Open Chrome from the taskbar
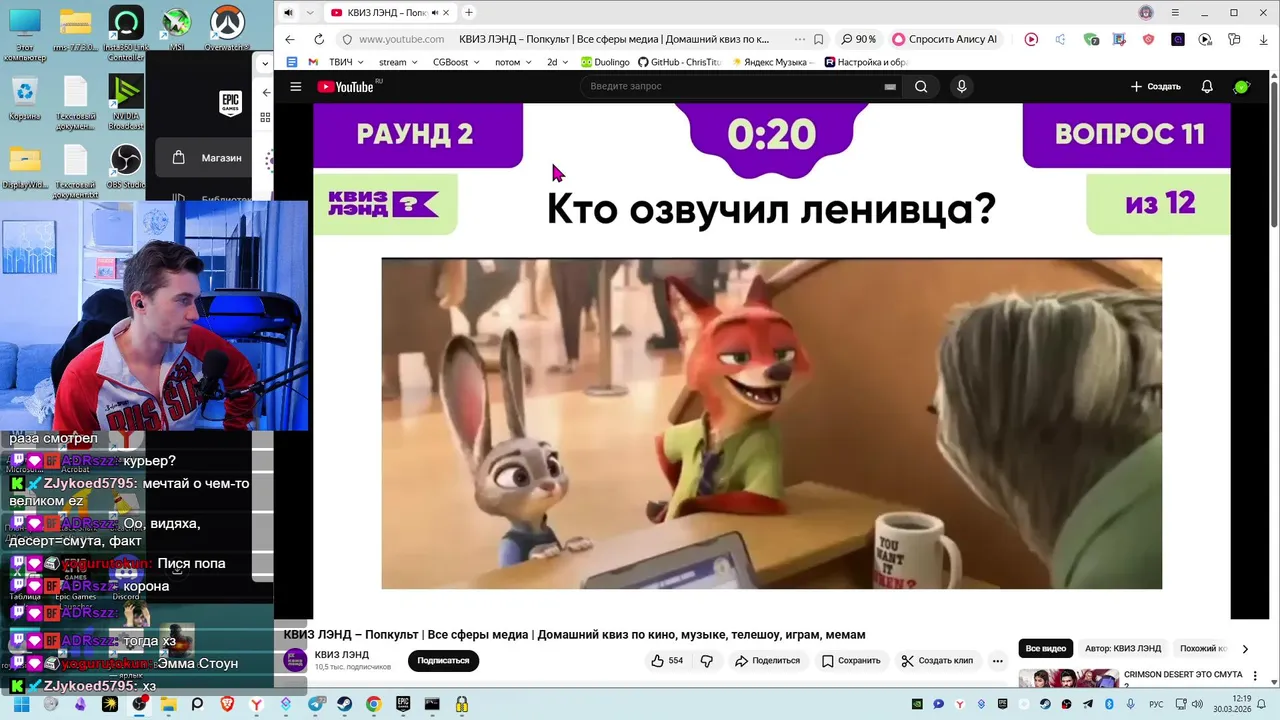 coord(373,704)
